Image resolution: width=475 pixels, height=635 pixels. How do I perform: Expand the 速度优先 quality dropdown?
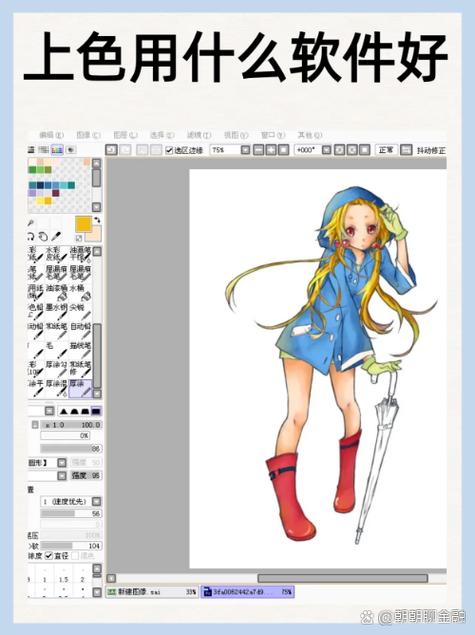tap(96, 501)
